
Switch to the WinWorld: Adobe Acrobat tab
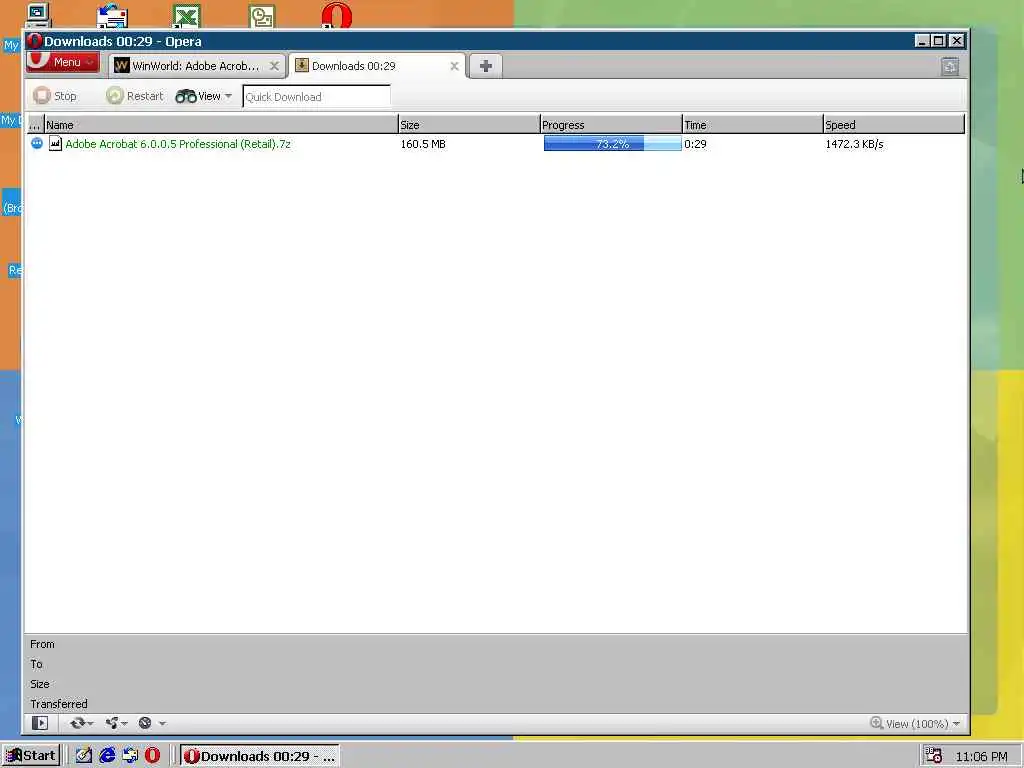(x=195, y=66)
